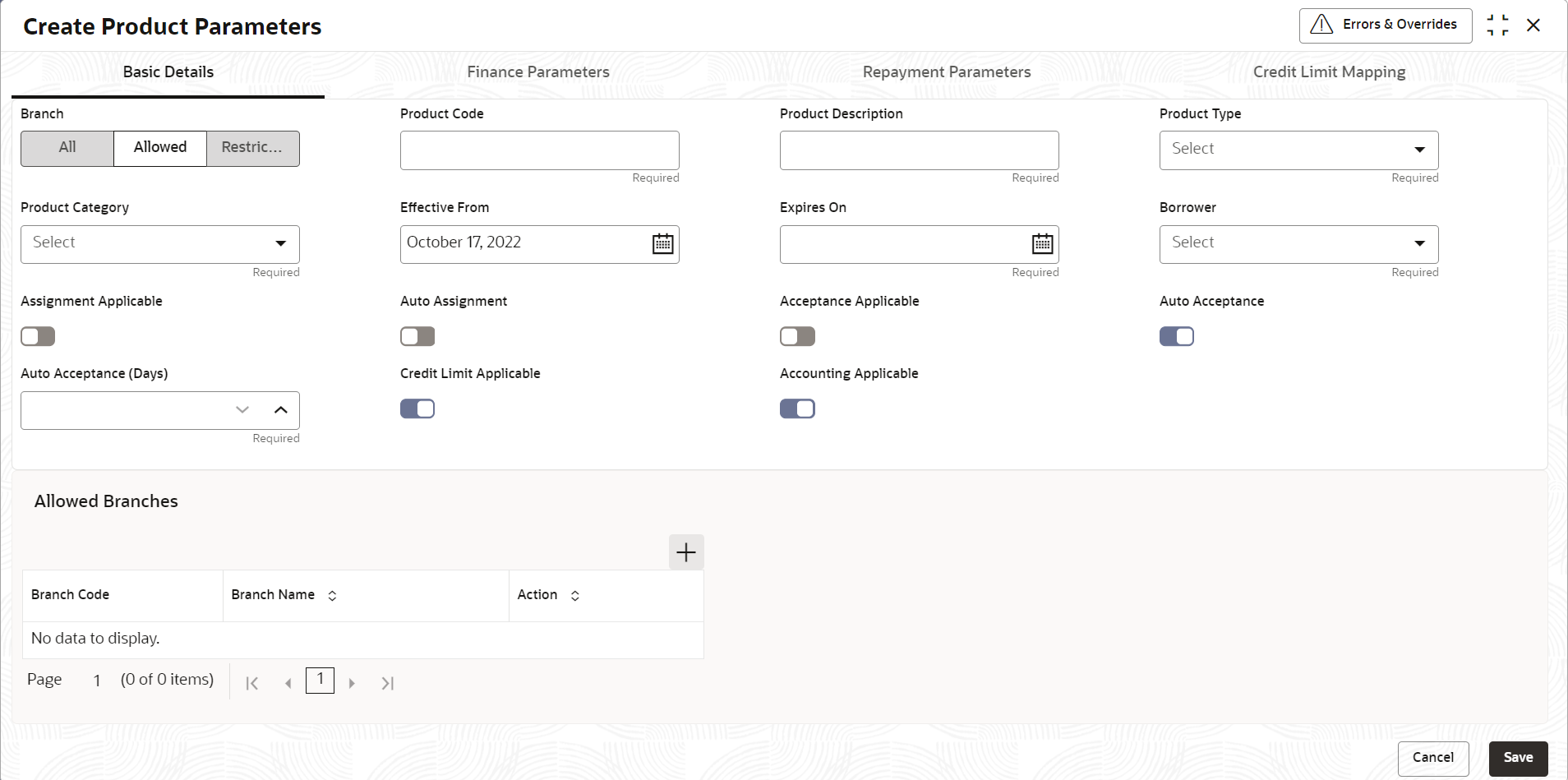
Task: Click the Product Code input field
Action: pos(539,150)
